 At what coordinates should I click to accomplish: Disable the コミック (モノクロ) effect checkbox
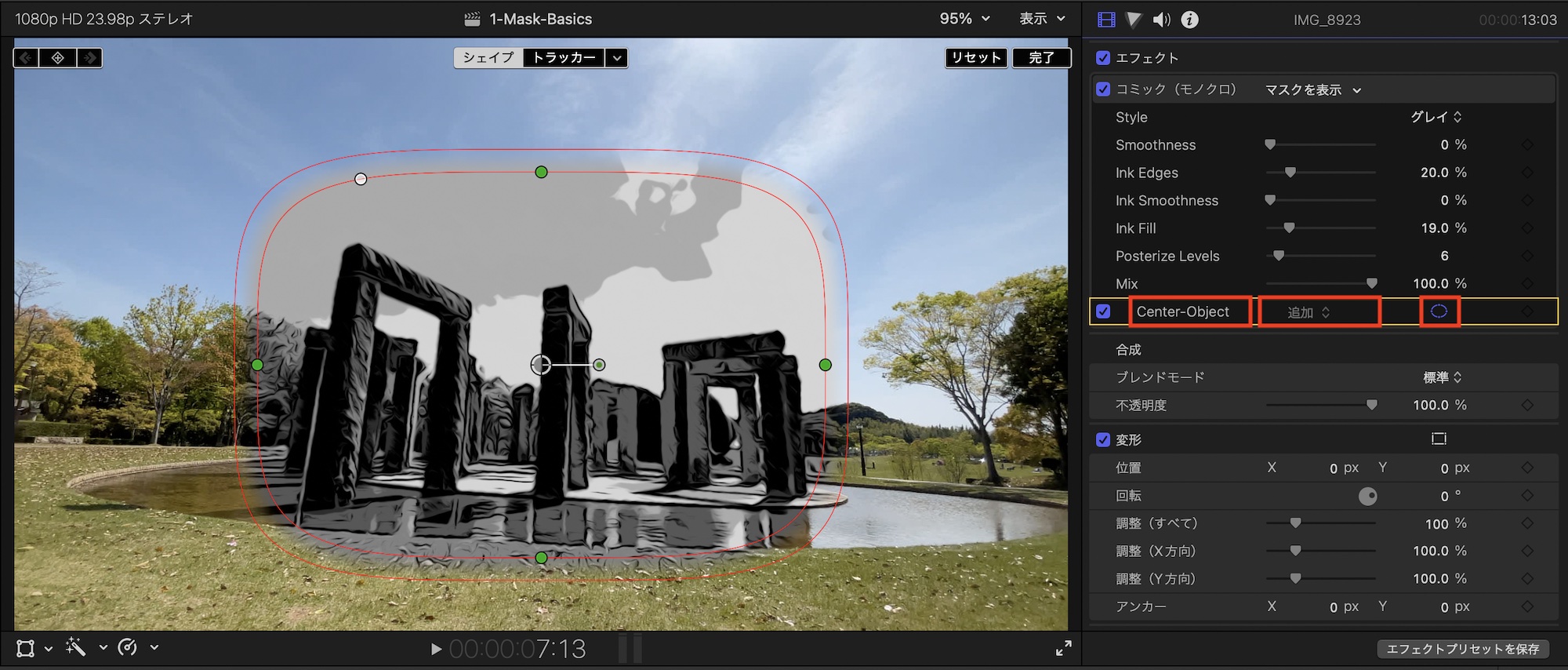tap(1103, 89)
